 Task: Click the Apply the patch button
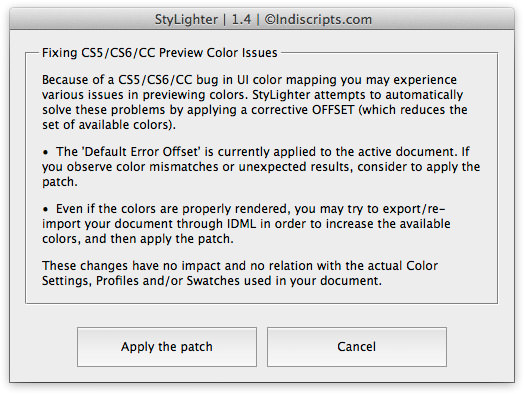point(167,347)
